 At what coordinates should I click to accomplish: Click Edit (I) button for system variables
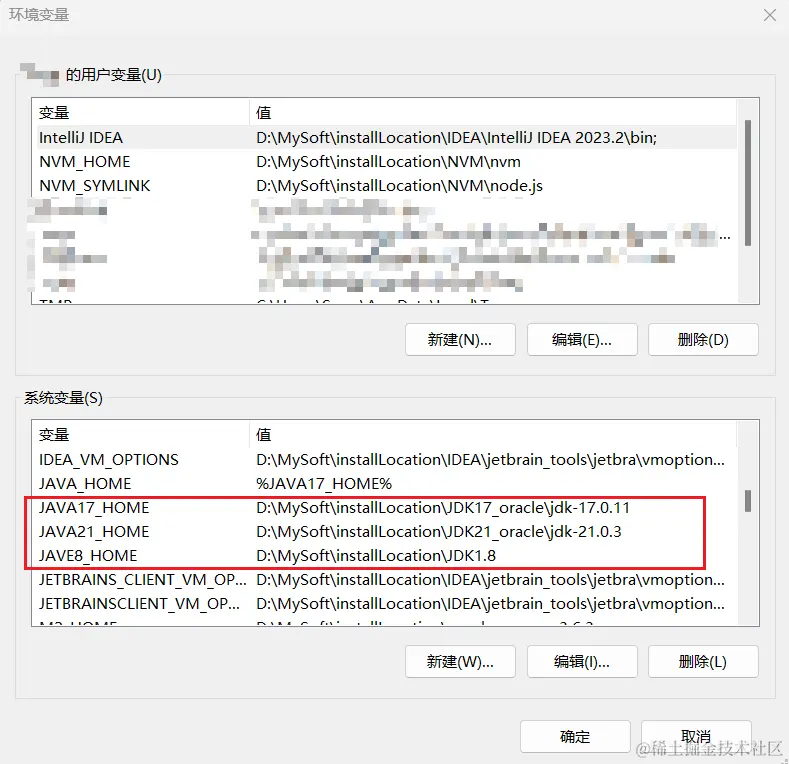(582, 661)
